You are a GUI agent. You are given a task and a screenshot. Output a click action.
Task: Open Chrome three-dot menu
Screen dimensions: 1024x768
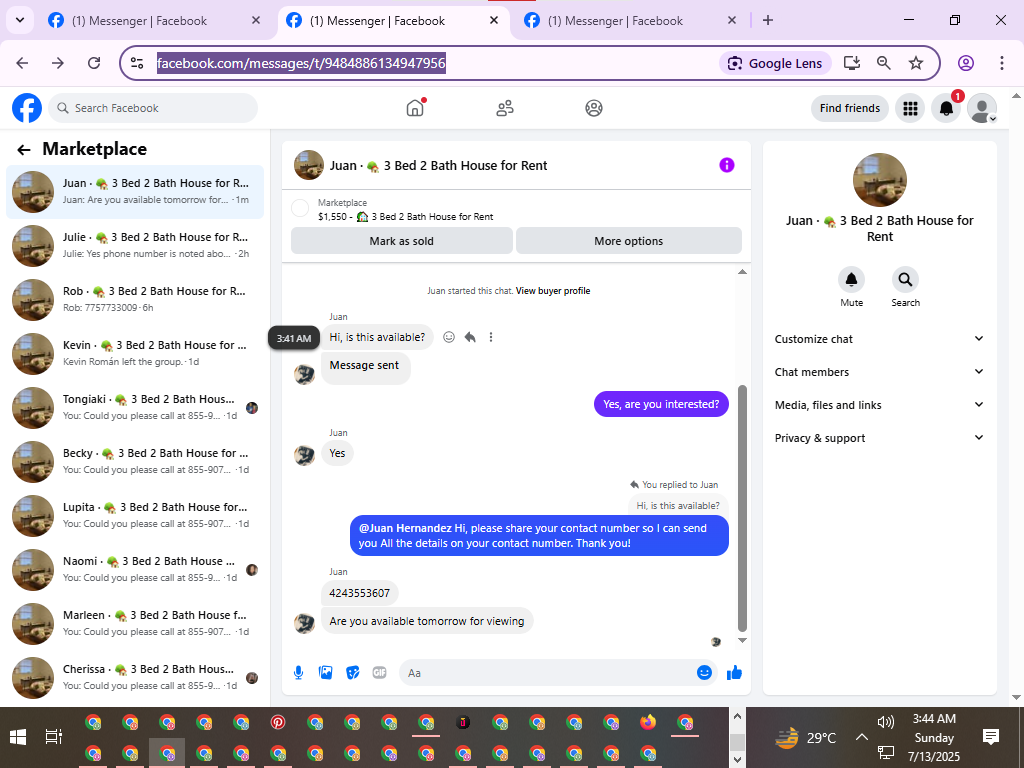[1002, 63]
